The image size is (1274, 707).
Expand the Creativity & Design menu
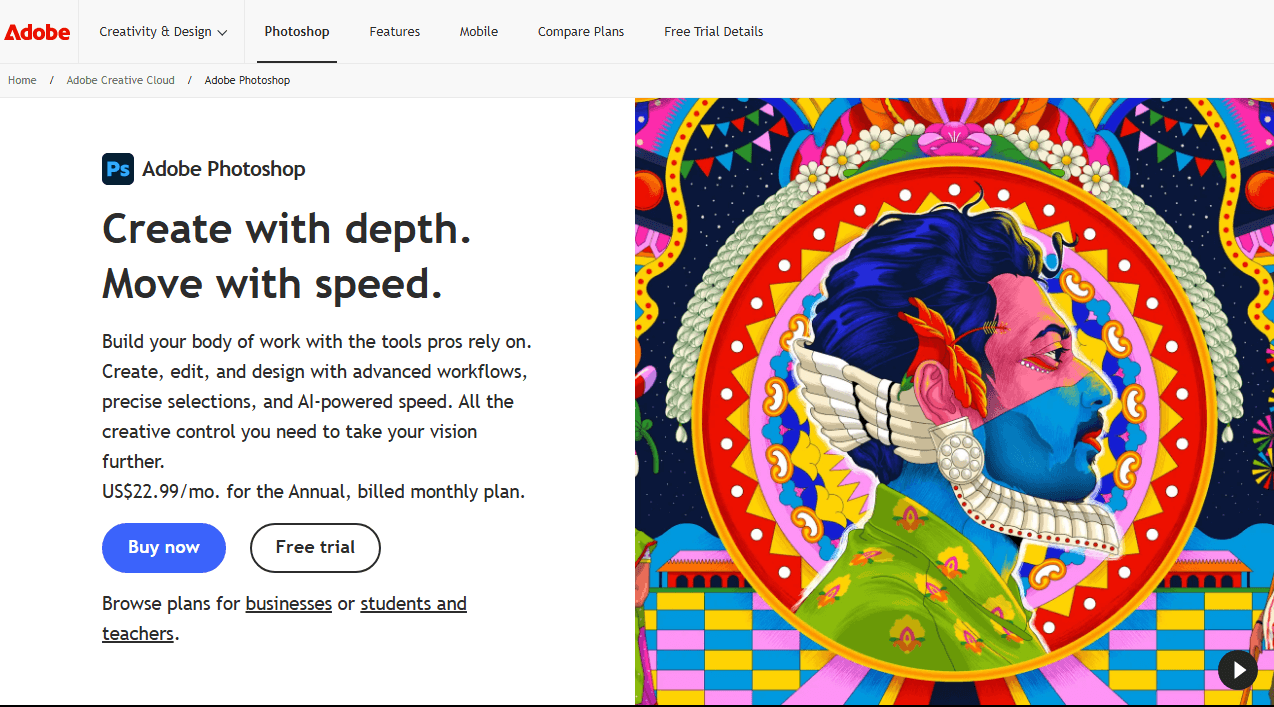(163, 32)
